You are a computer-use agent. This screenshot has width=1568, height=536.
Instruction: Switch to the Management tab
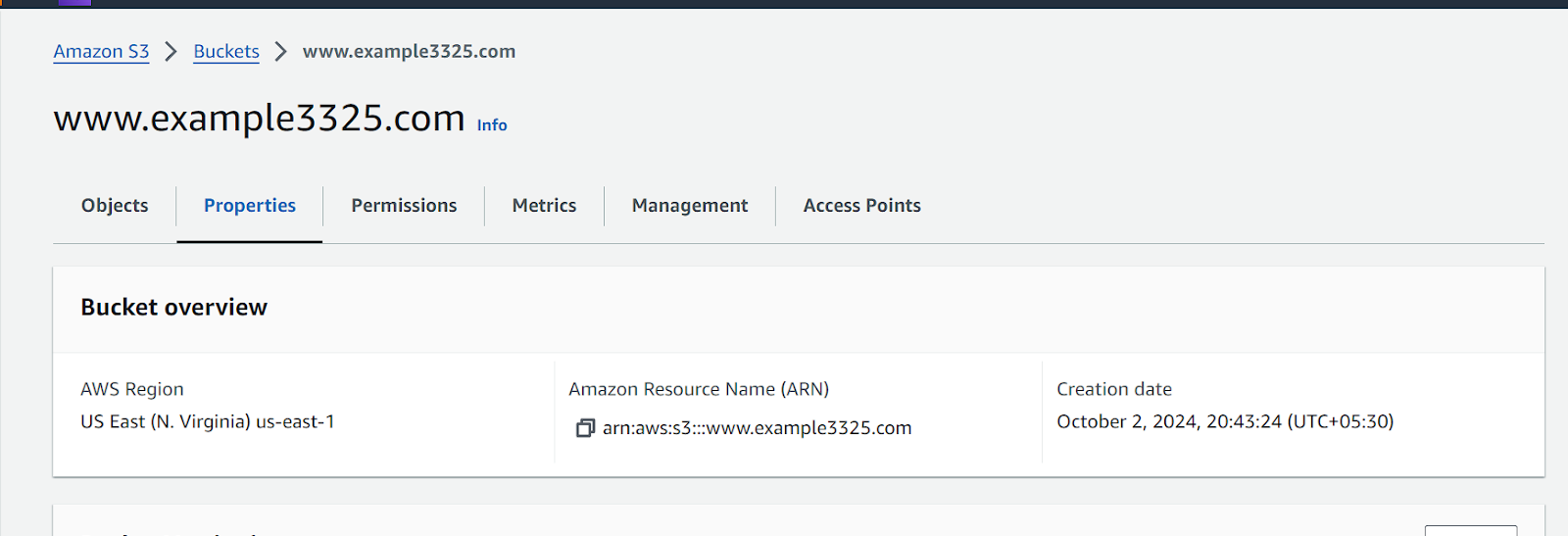coord(690,206)
